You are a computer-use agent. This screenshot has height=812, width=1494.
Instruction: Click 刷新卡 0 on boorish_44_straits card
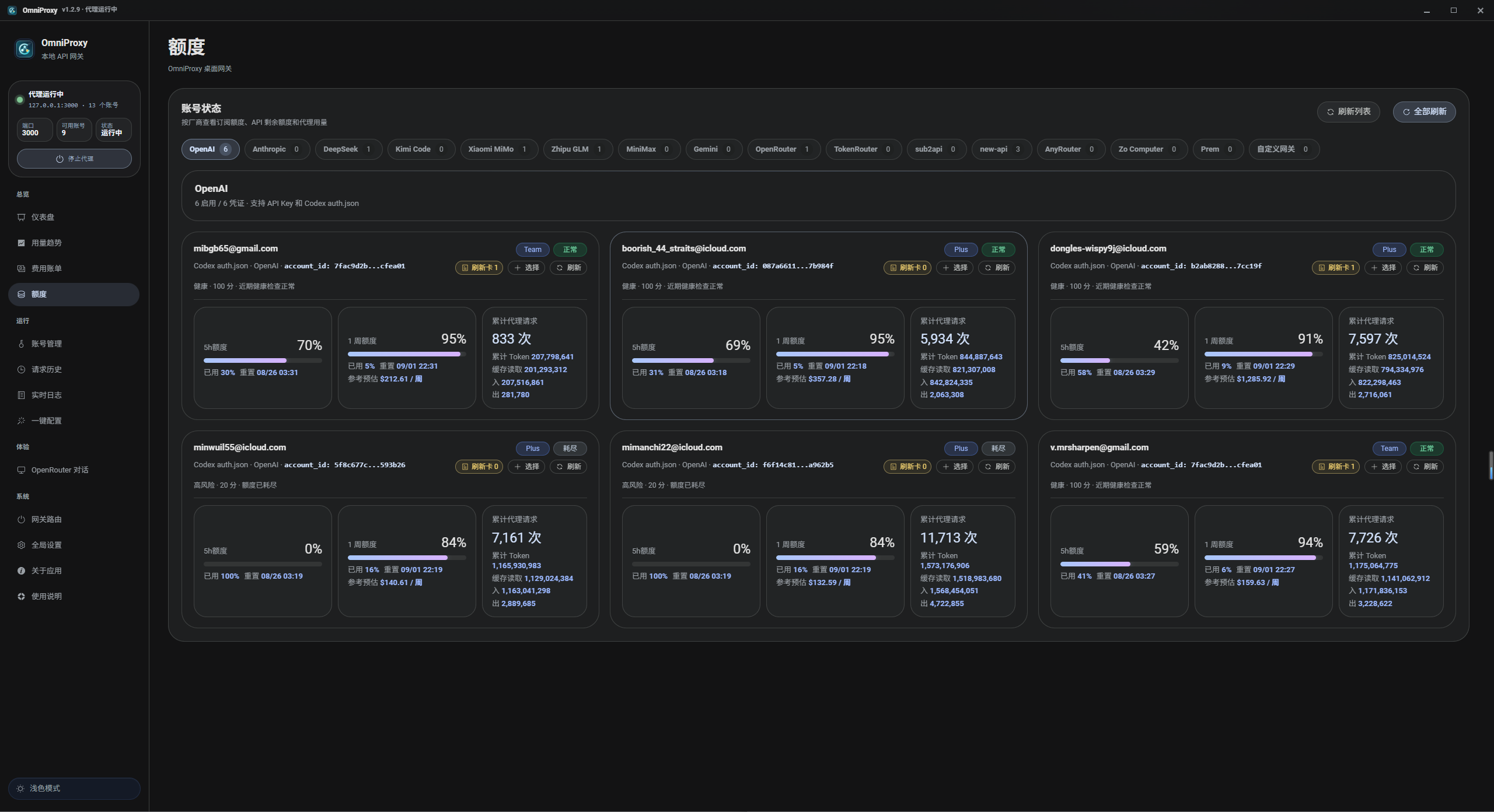(x=907, y=268)
